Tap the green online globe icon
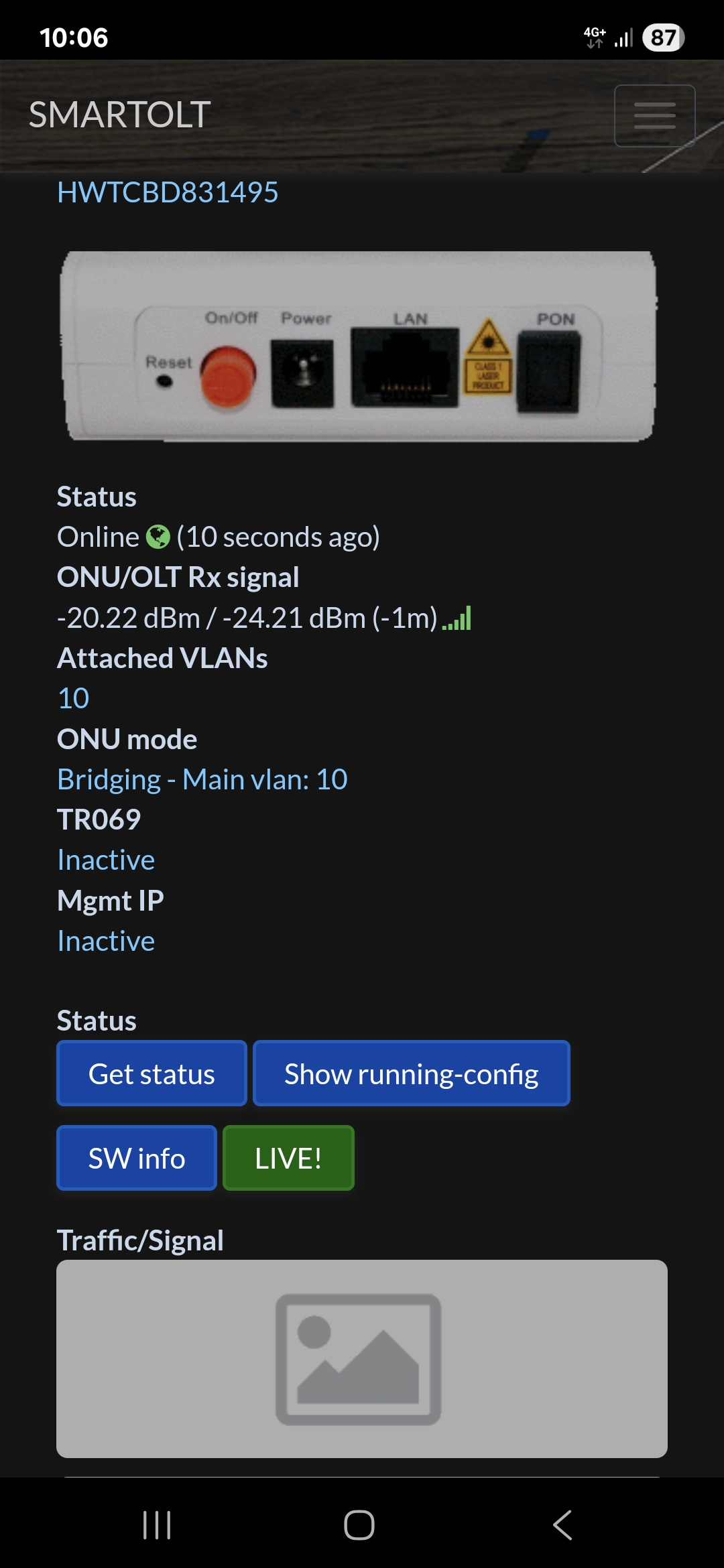This screenshot has height=1568, width=724. (158, 537)
